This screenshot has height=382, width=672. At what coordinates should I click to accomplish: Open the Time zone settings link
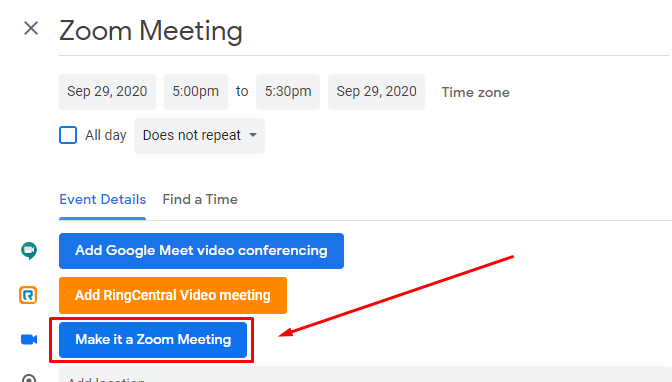click(476, 92)
